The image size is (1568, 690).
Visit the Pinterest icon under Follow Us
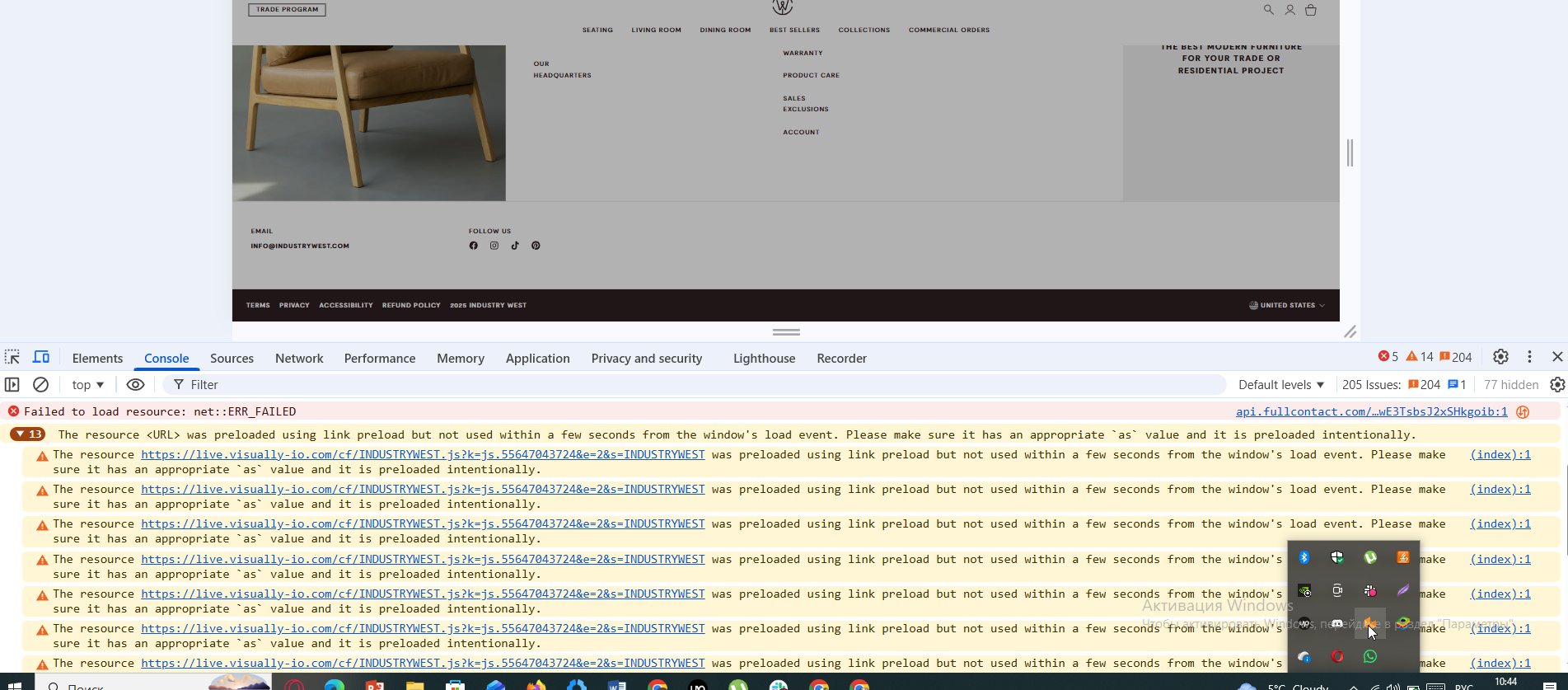click(x=536, y=246)
